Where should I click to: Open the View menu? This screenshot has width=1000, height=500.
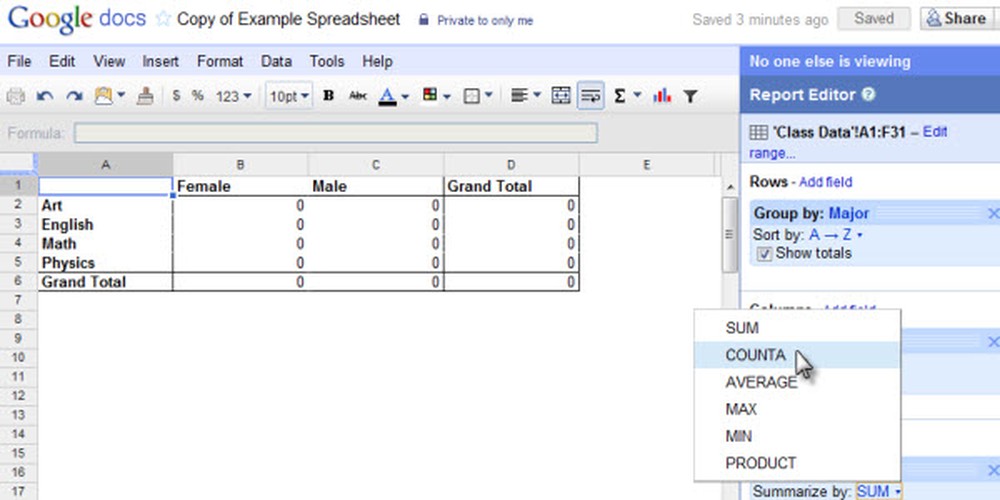click(x=109, y=62)
